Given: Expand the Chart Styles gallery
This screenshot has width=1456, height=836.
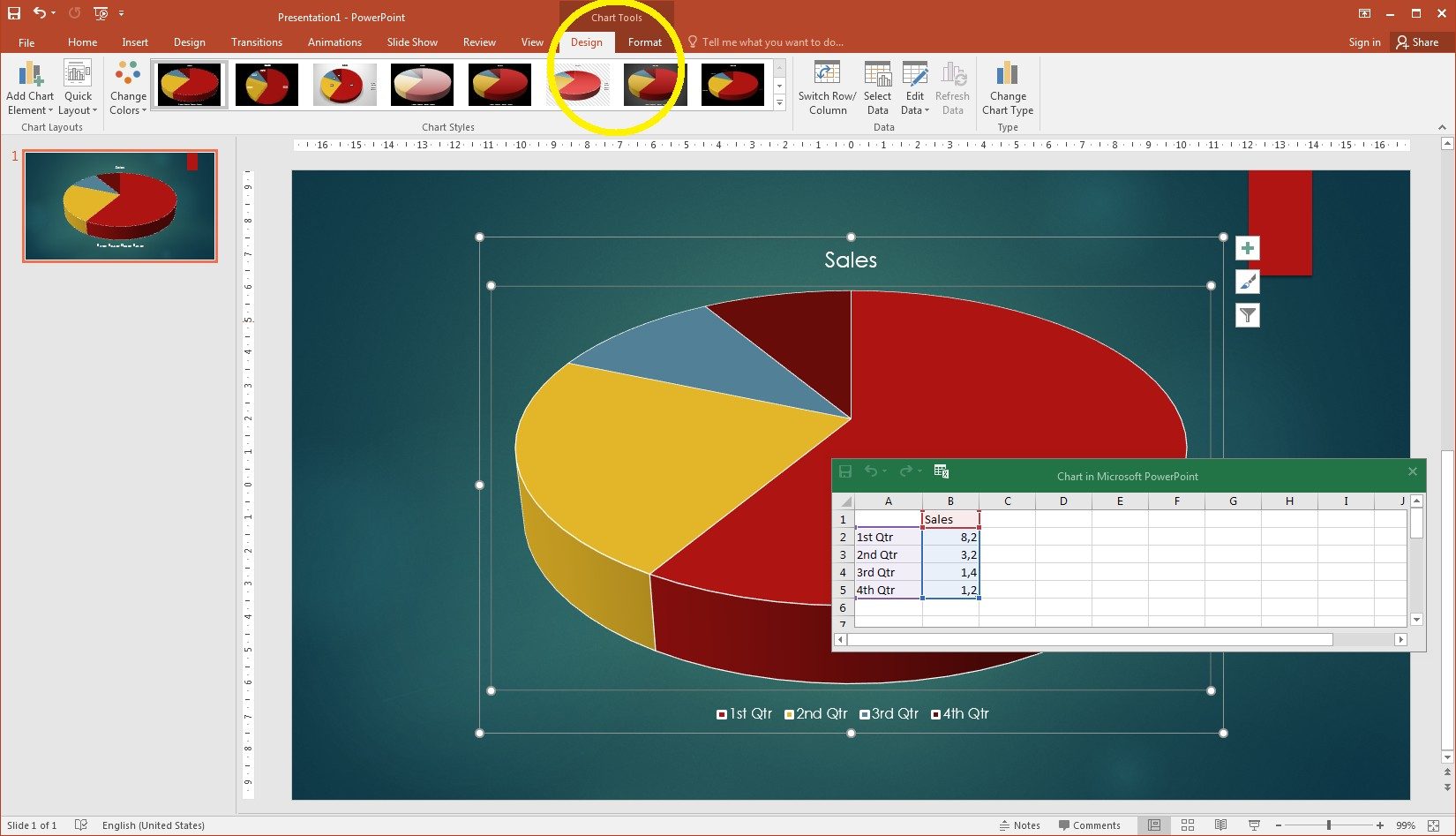Looking at the screenshot, I should click(x=779, y=102).
